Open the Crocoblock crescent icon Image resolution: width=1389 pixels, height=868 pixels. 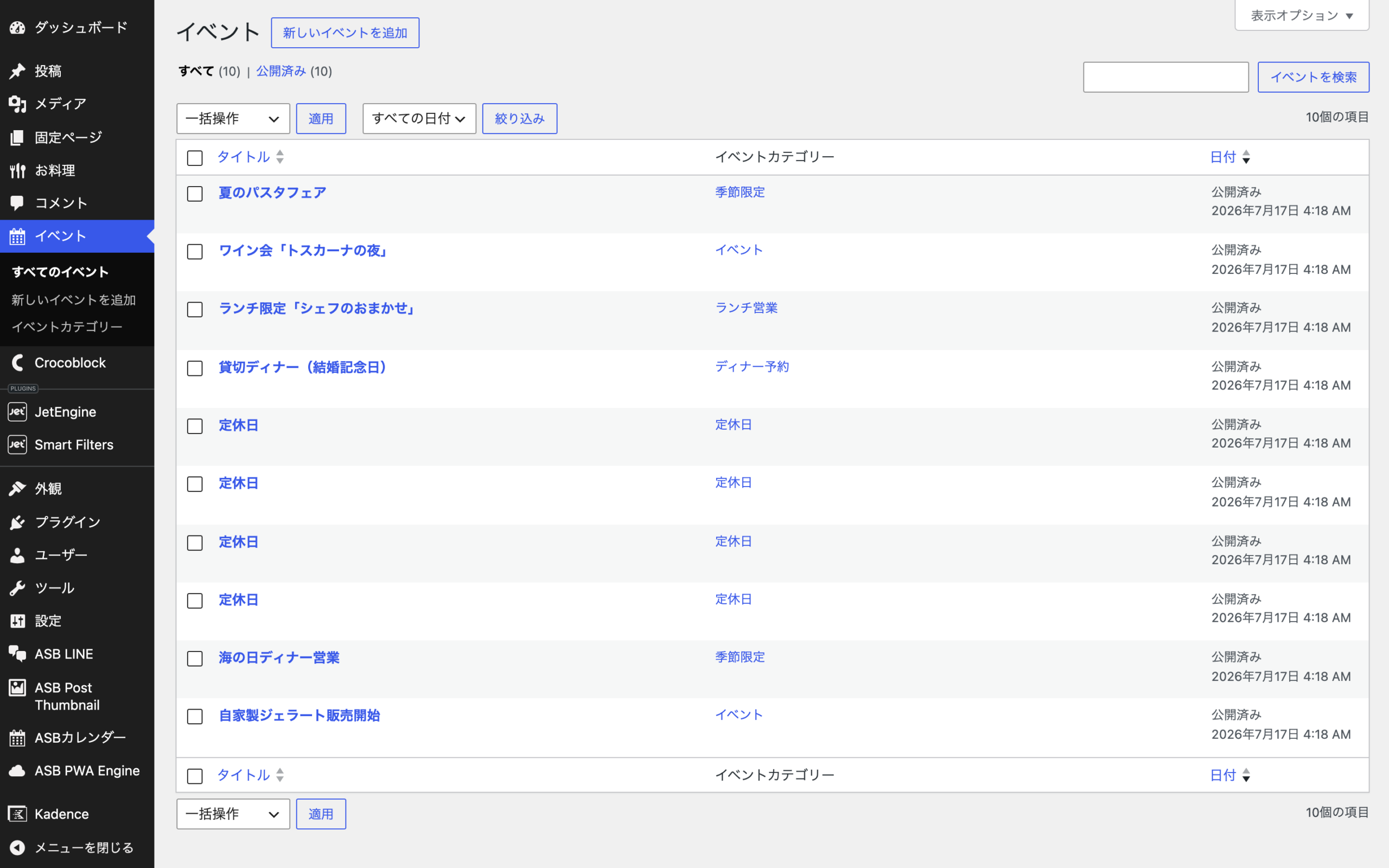tap(17, 363)
